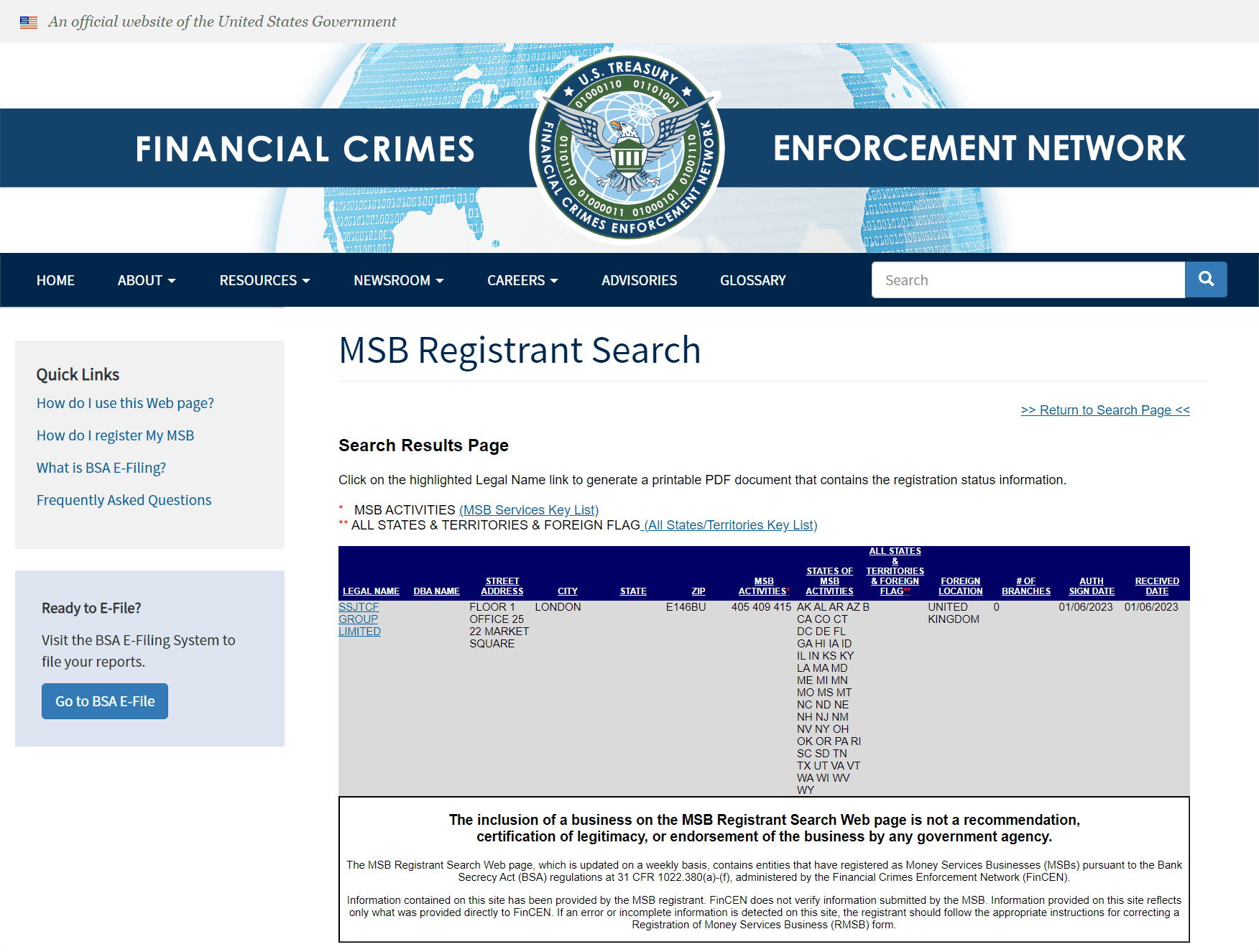The image size is (1259, 952).
Task: Open SSJTCF GROUP LIMITED legal name link
Action: (359, 619)
